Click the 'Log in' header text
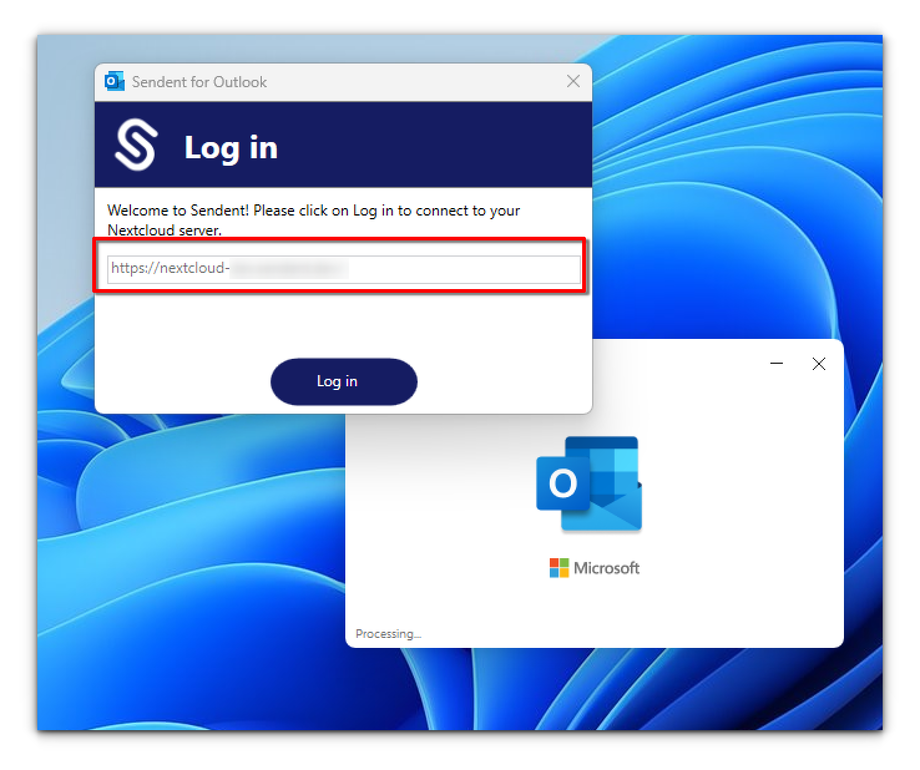Image resolution: width=920 pixels, height=770 pixels. pyautogui.click(x=231, y=148)
